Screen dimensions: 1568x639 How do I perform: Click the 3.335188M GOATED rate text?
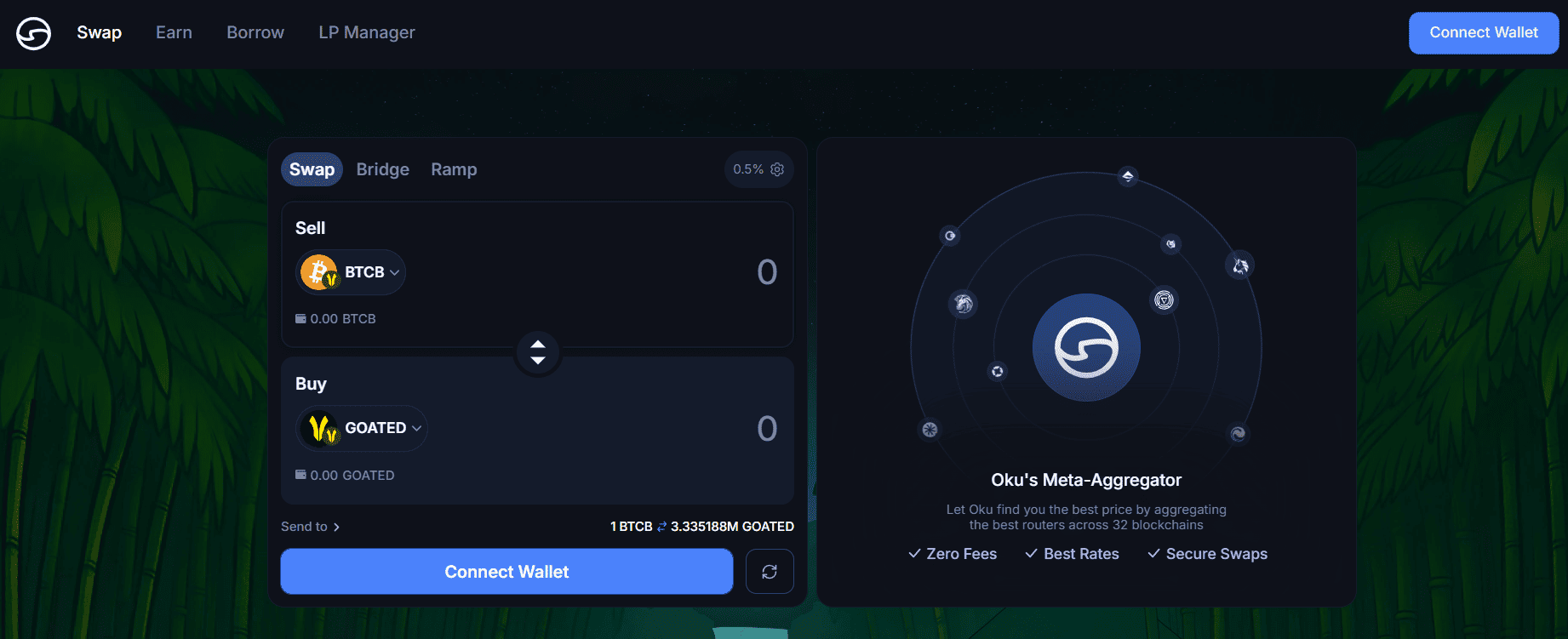732,527
